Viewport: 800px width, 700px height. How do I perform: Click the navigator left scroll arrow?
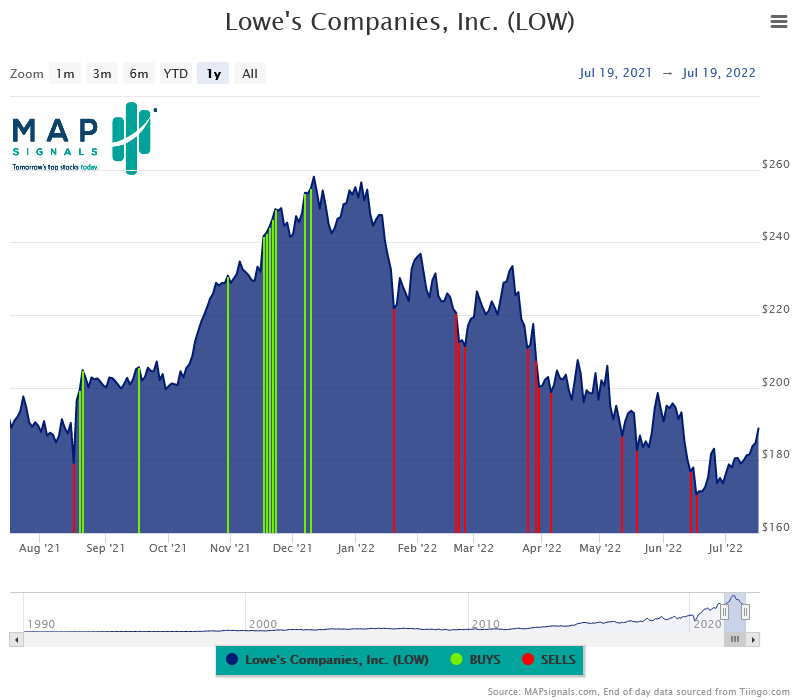point(16,639)
